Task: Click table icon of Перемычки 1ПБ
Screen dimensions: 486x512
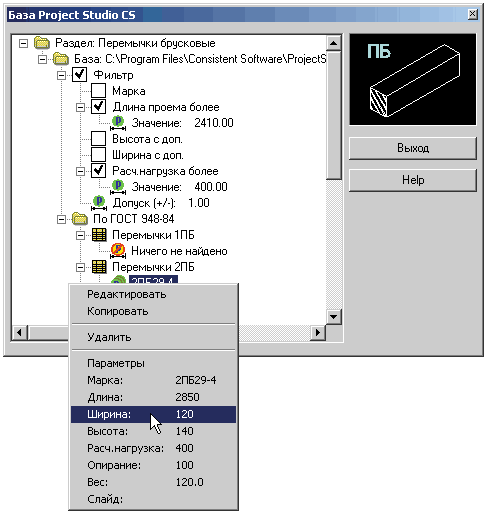Action: pos(99,235)
